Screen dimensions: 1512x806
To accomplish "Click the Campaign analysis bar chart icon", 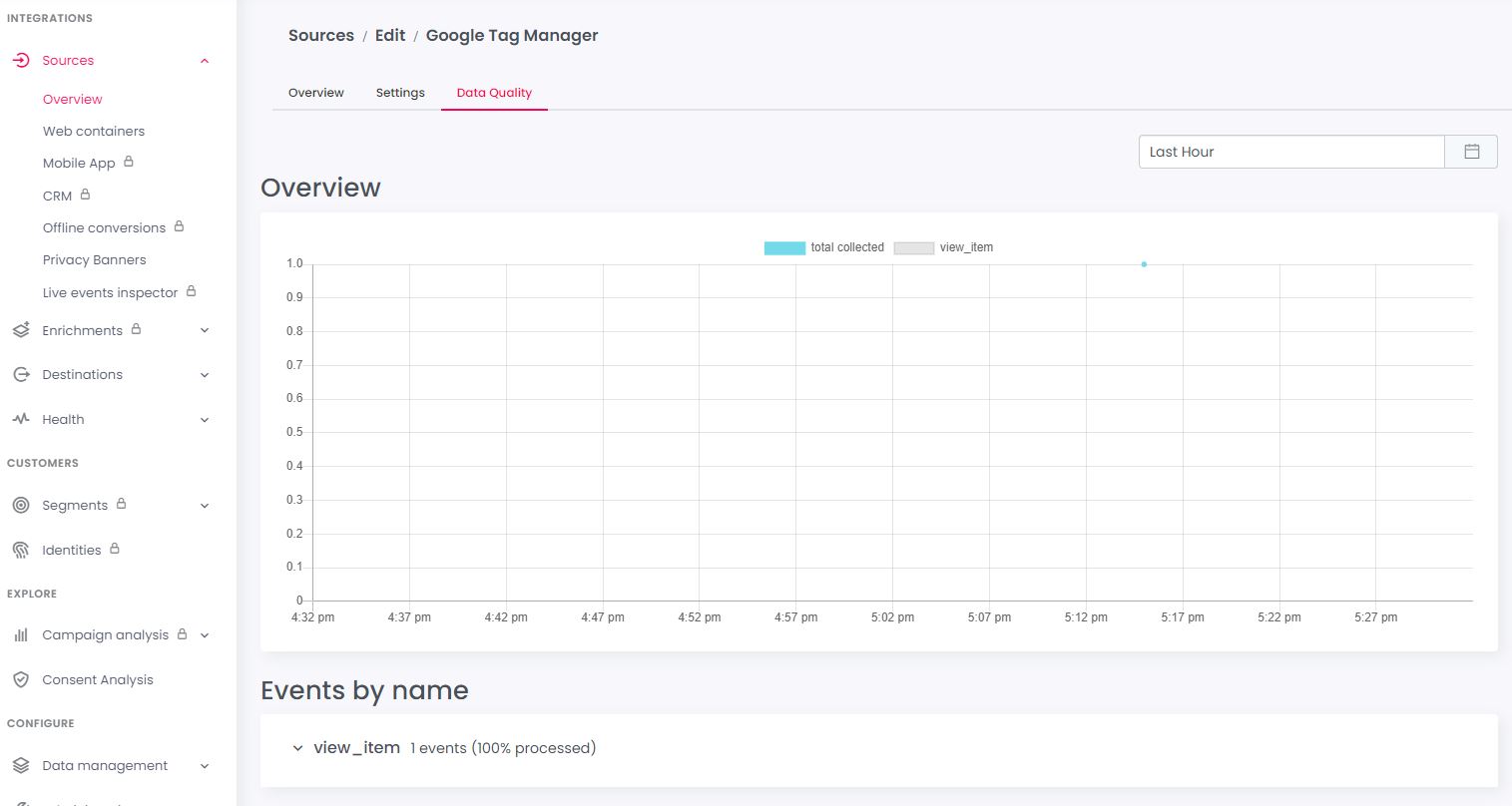I will [21, 635].
